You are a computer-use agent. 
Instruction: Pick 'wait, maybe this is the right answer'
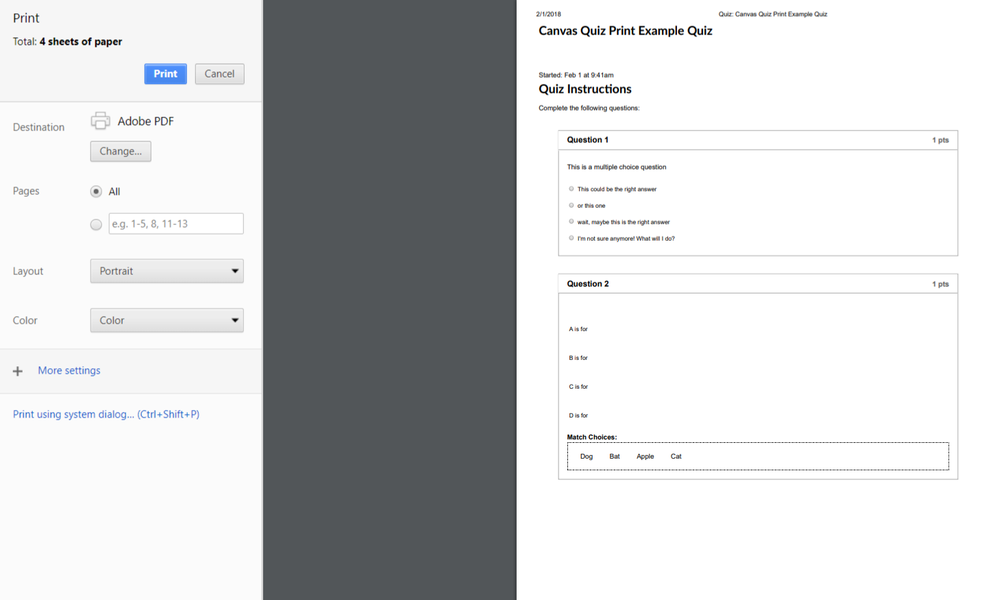coord(572,222)
